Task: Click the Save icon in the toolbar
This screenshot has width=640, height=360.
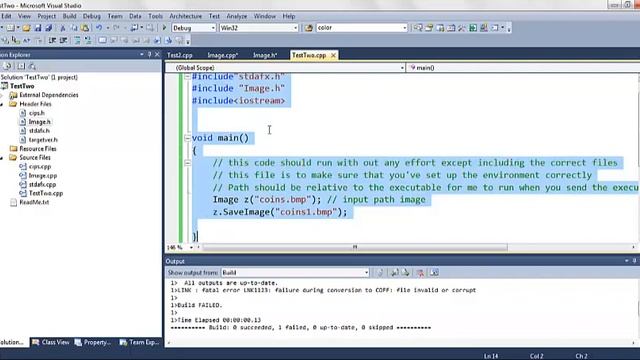Action: point(38,28)
